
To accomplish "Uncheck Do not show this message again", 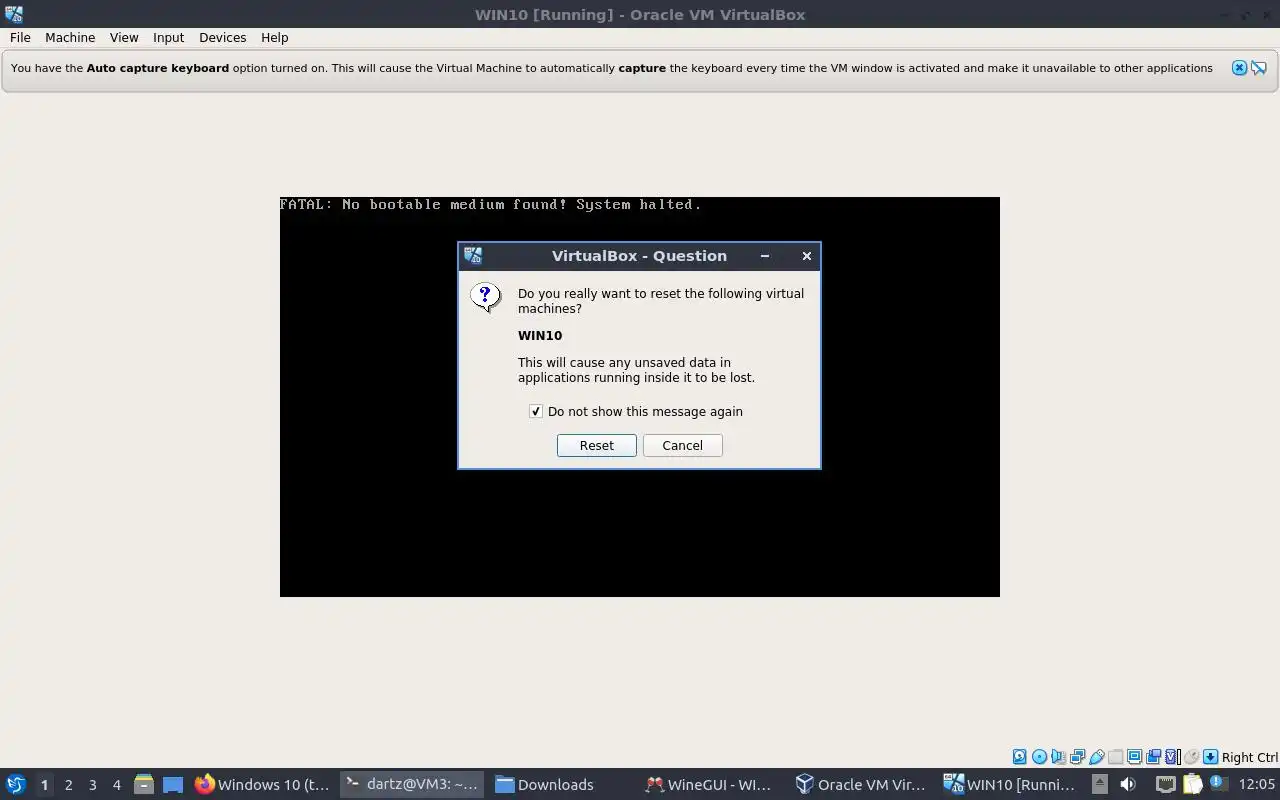I will coord(536,411).
